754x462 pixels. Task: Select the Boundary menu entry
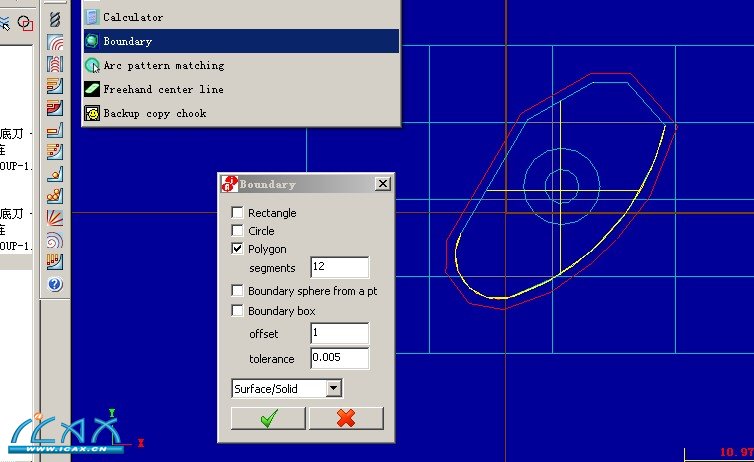(241, 41)
